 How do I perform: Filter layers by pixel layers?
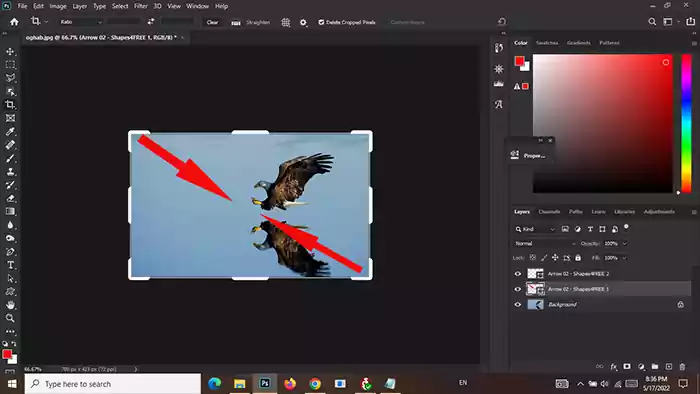[x=565, y=229]
